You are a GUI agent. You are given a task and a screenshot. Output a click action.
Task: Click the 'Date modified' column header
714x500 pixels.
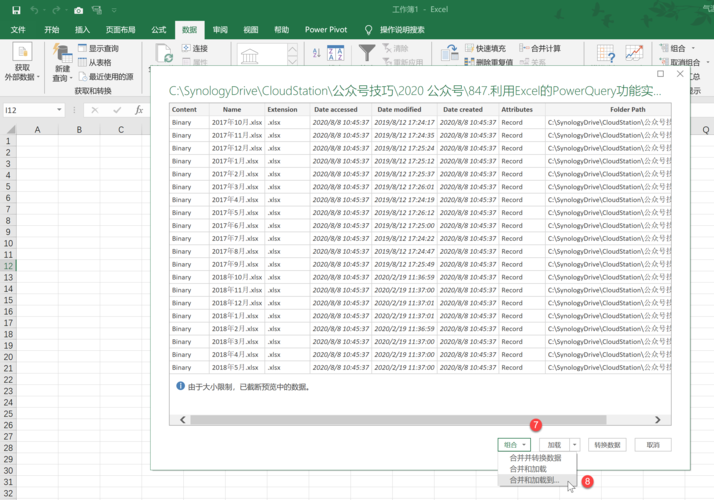click(x=399, y=109)
